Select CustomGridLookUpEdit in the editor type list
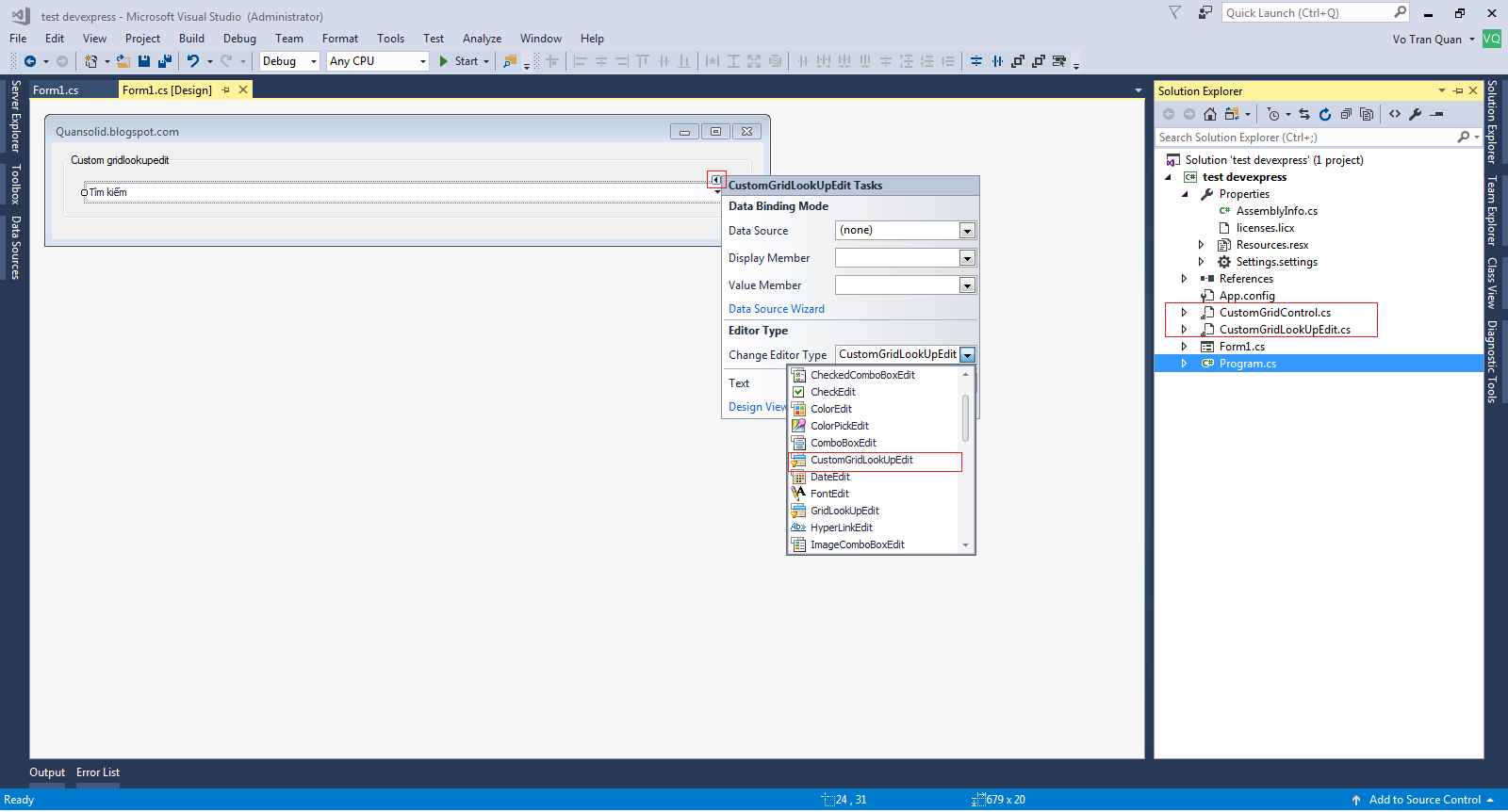Viewport: 1508px width, 812px height. [874, 461]
